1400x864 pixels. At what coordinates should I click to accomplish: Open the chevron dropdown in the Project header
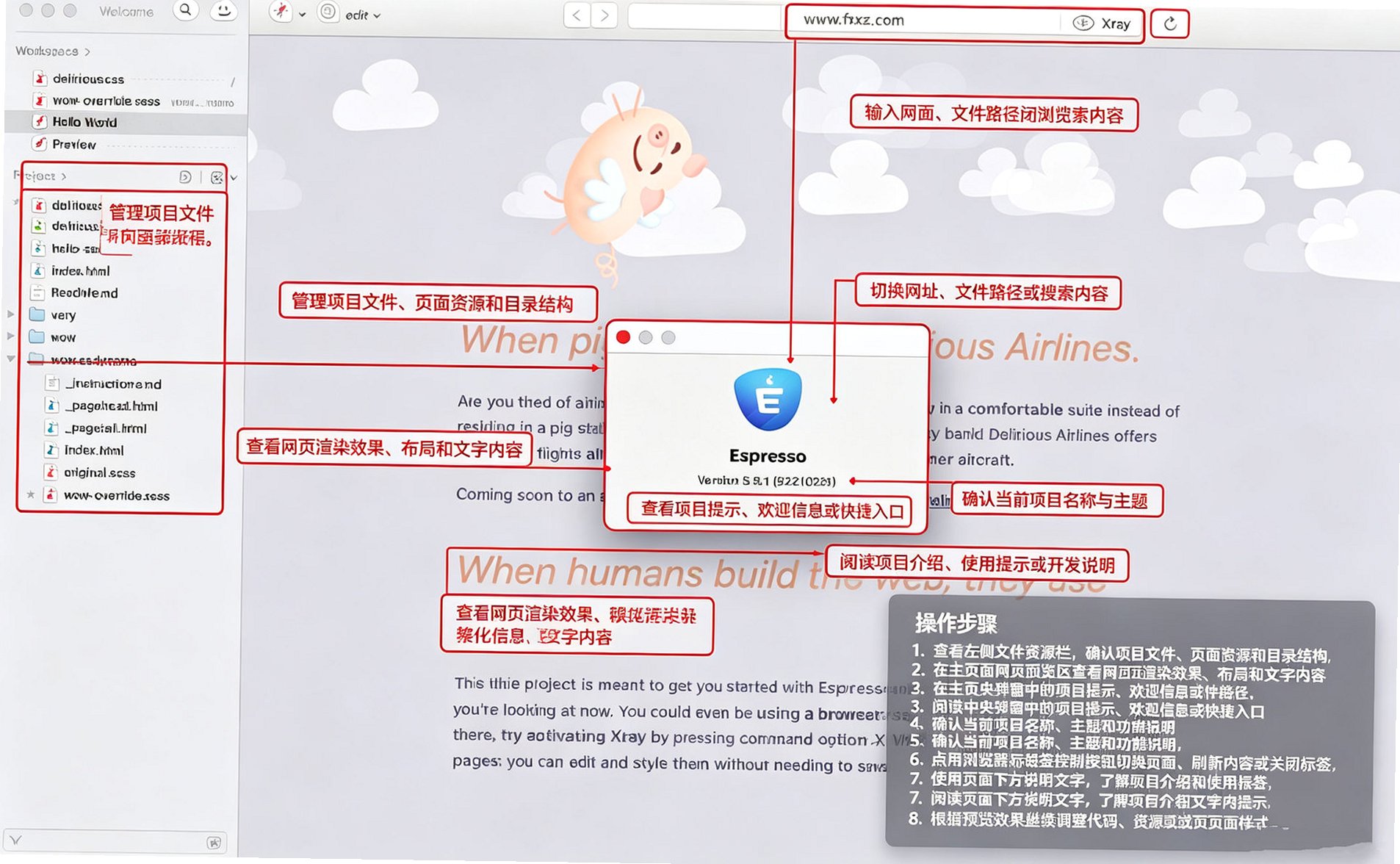(x=234, y=178)
